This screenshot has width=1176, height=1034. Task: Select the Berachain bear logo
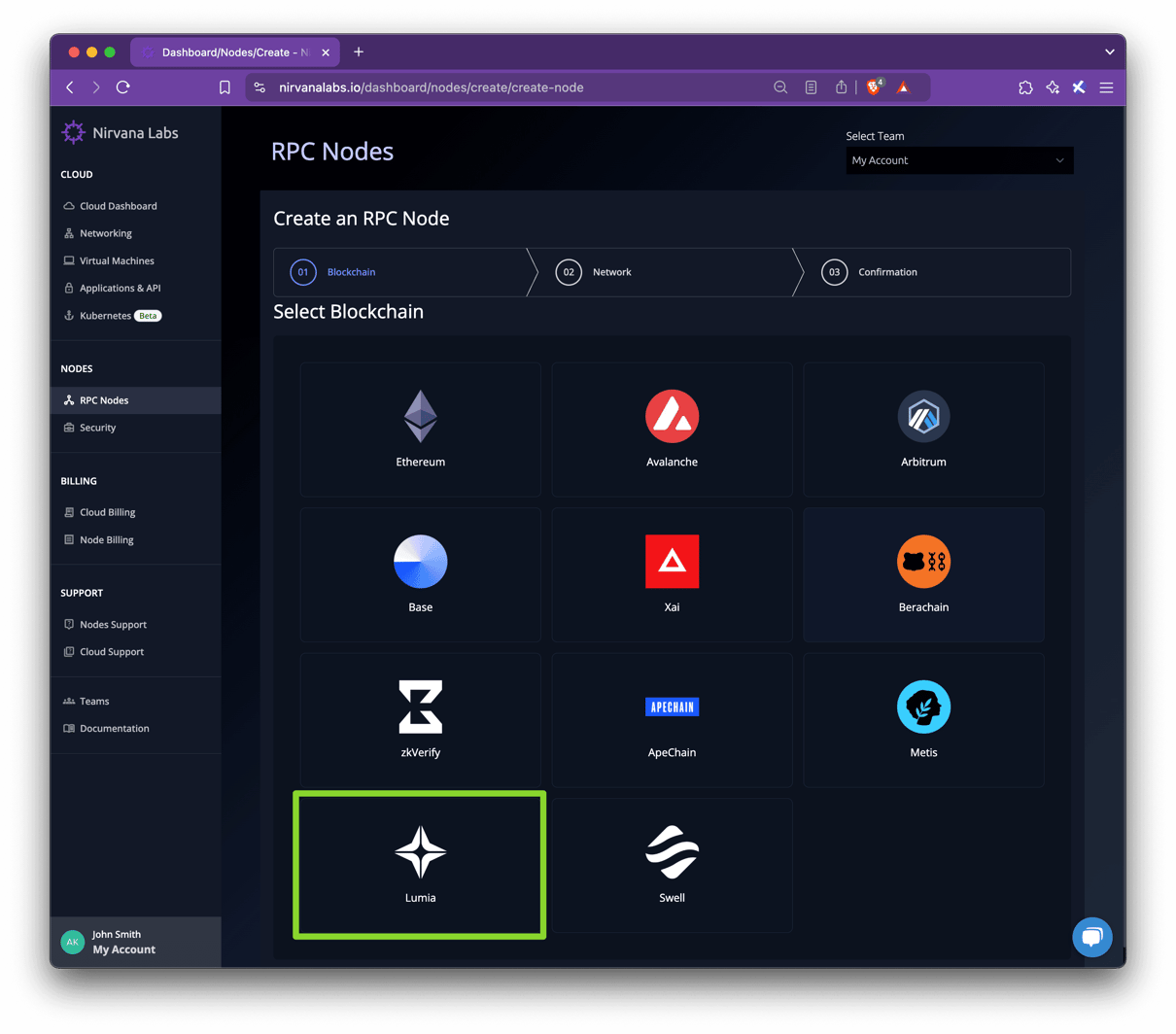[x=923, y=562]
